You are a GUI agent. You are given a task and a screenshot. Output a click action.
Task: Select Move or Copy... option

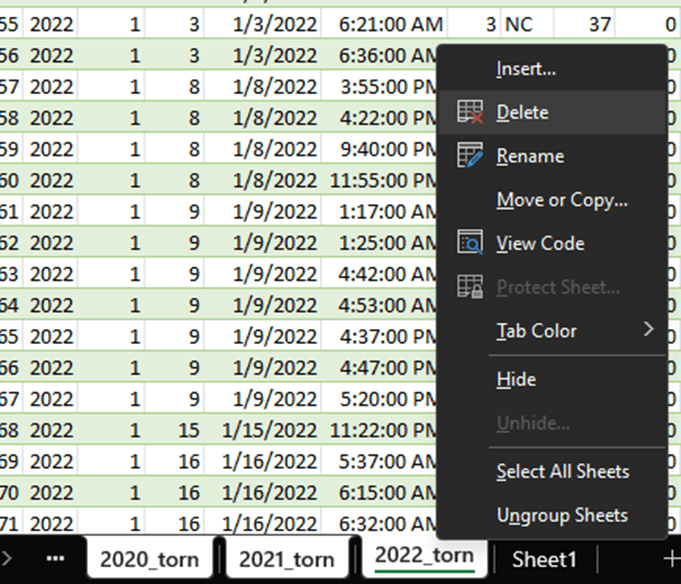pyautogui.click(x=562, y=200)
